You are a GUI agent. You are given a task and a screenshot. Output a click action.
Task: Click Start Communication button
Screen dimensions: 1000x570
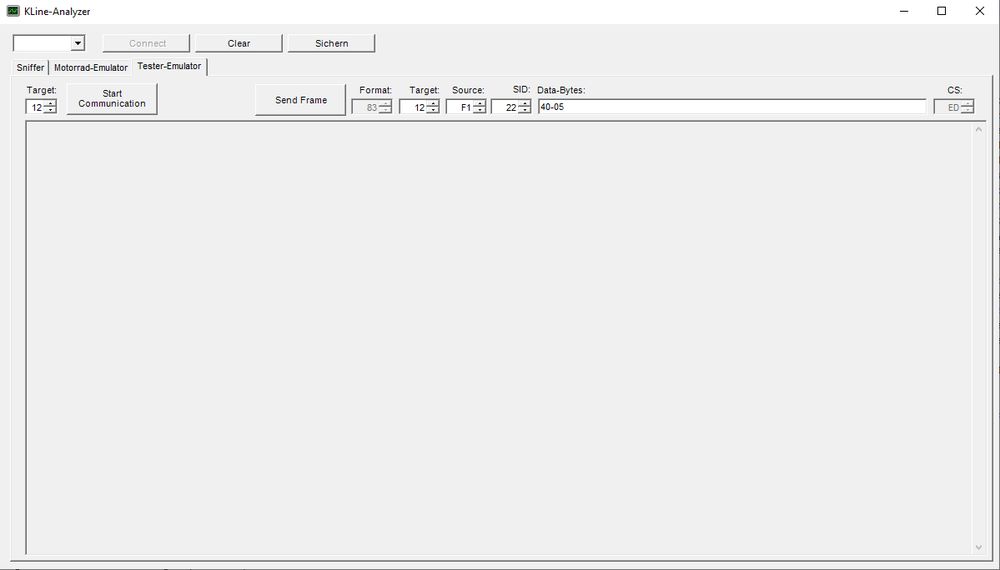[x=112, y=99]
